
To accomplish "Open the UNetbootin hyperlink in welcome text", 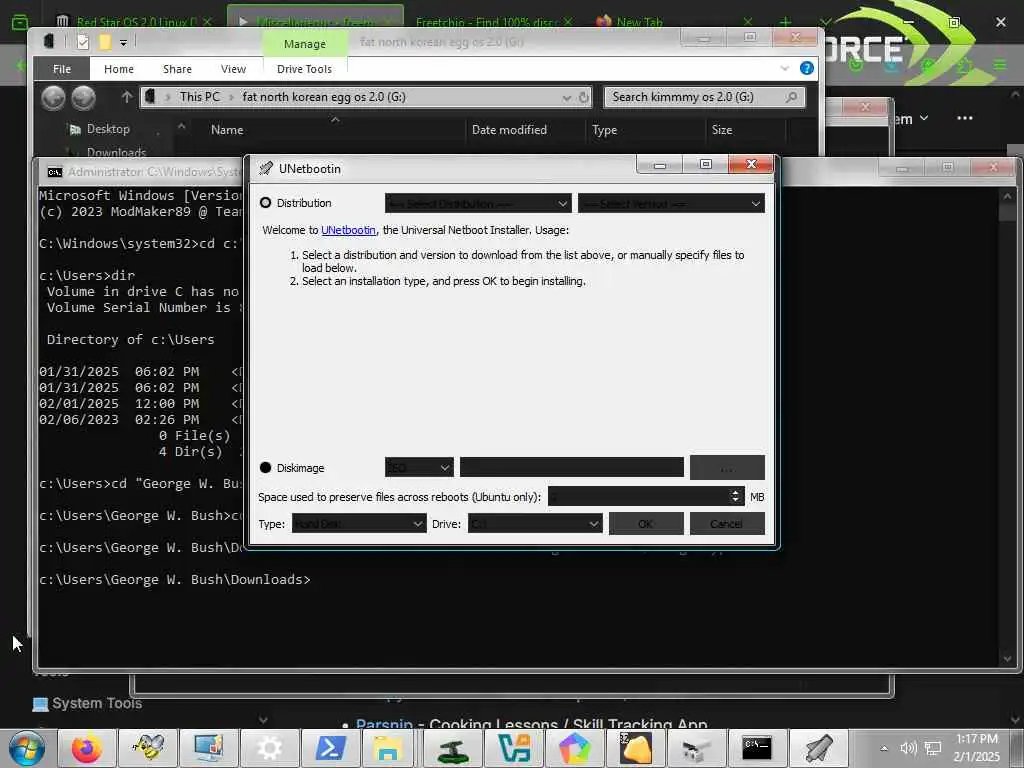I will coord(348,230).
